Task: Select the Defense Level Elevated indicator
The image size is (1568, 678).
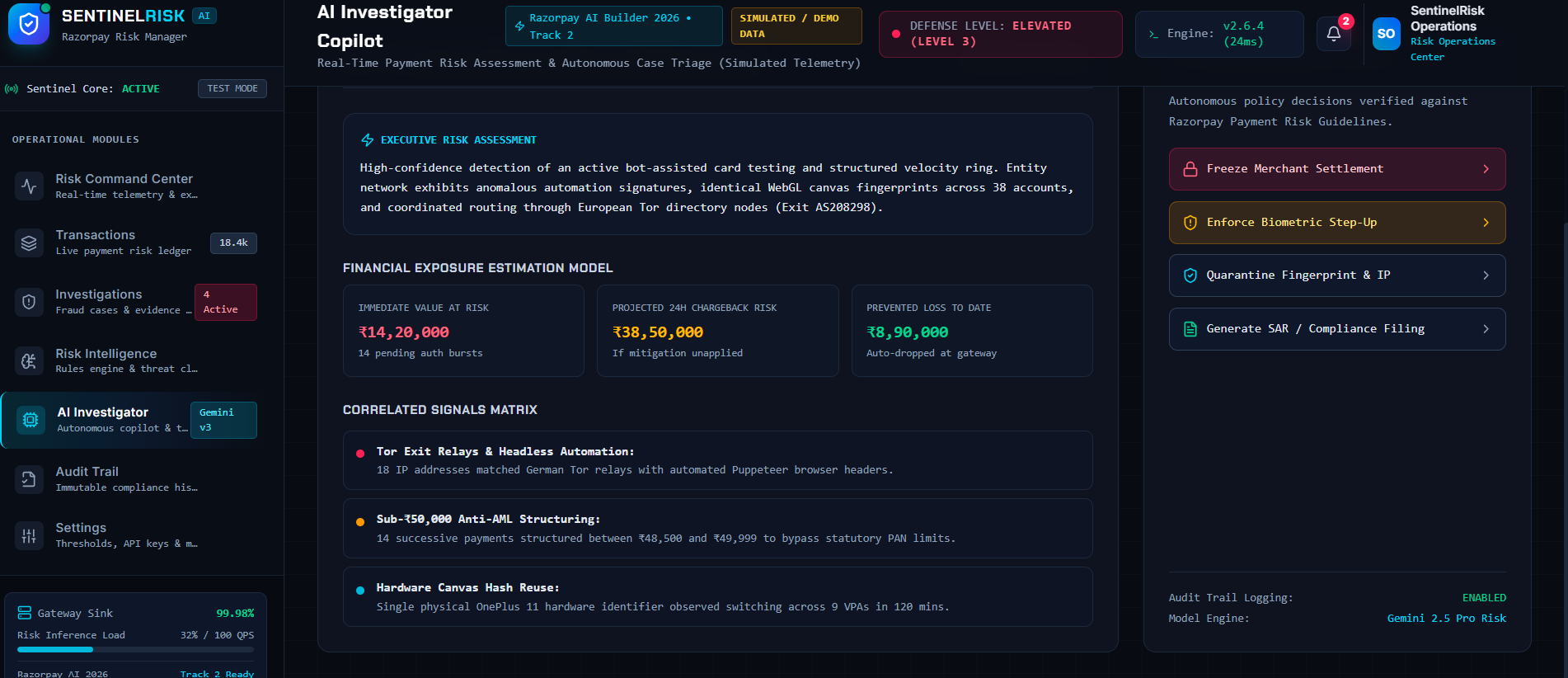Action: coord(1001,34)
